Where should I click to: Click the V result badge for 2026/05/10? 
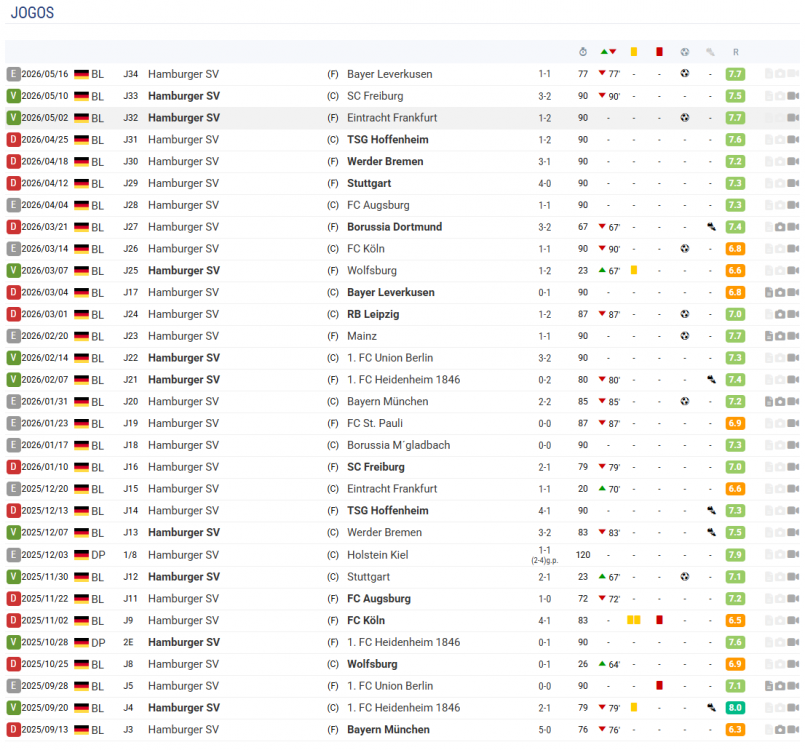[x=13, y=95]
